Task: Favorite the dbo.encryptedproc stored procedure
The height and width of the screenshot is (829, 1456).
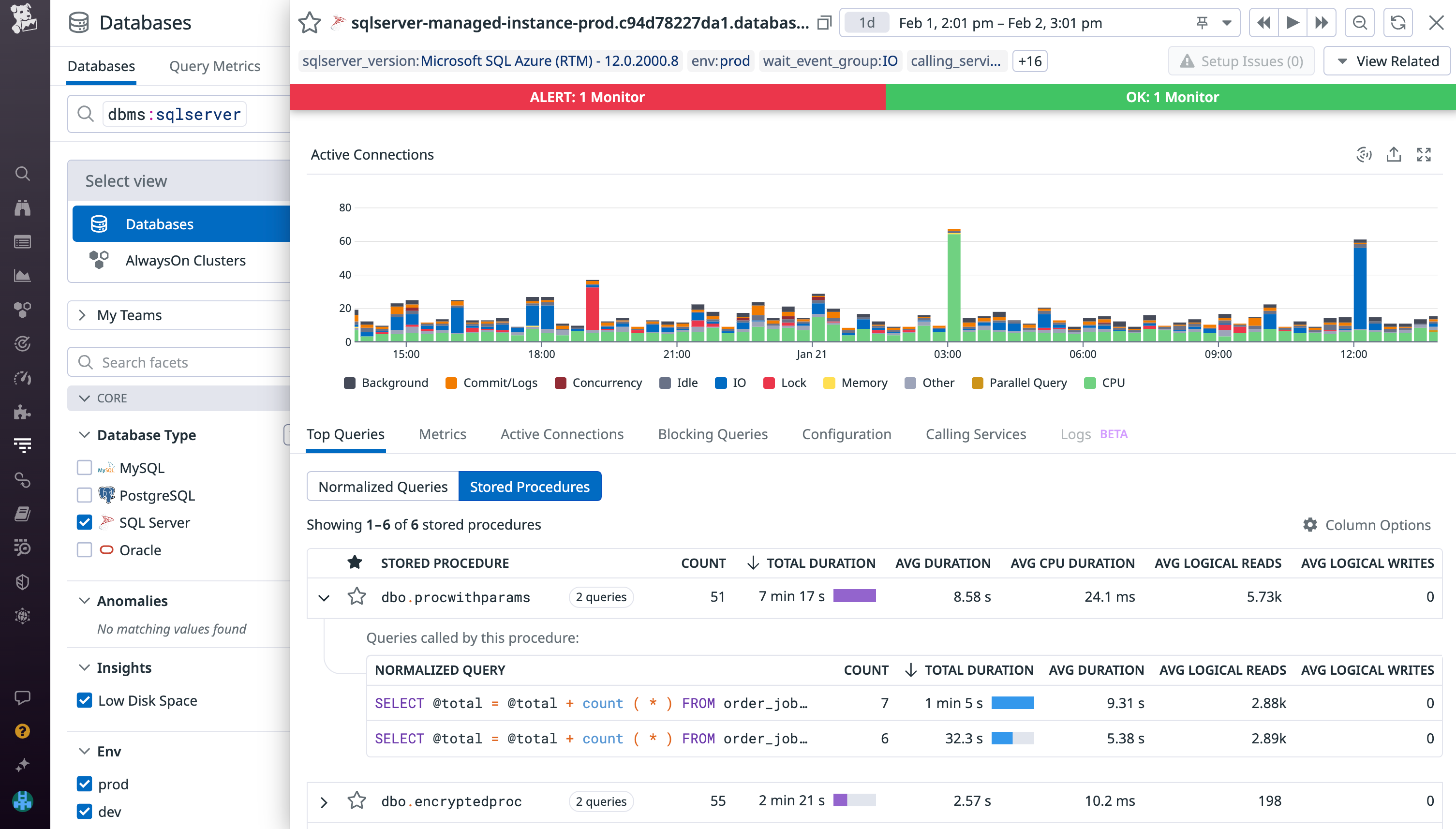Action: 357,800
